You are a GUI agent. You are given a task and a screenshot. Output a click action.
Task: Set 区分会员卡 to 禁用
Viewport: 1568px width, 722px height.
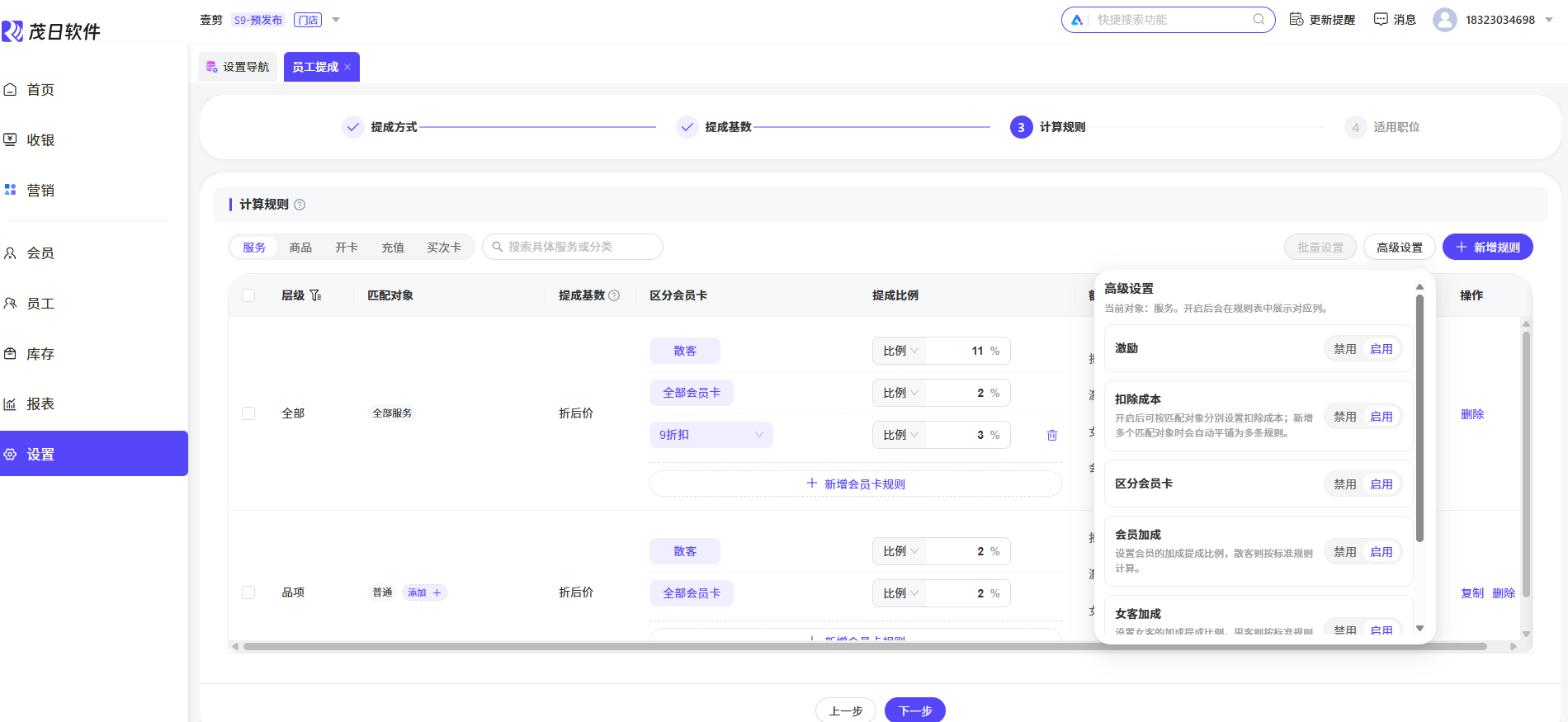1345,484
